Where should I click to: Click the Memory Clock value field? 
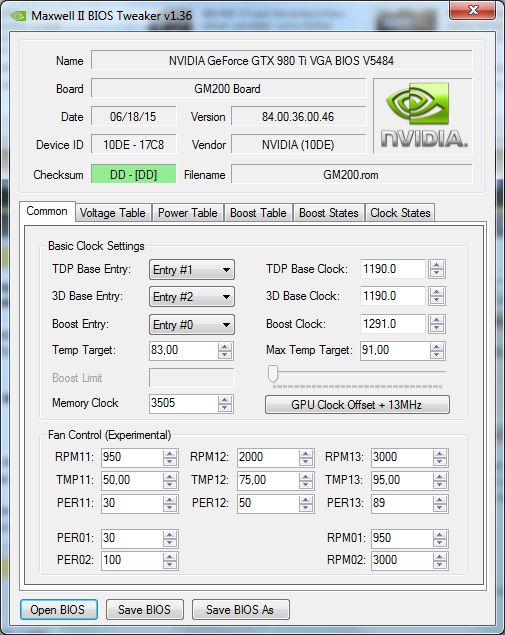tap(183, 403)
